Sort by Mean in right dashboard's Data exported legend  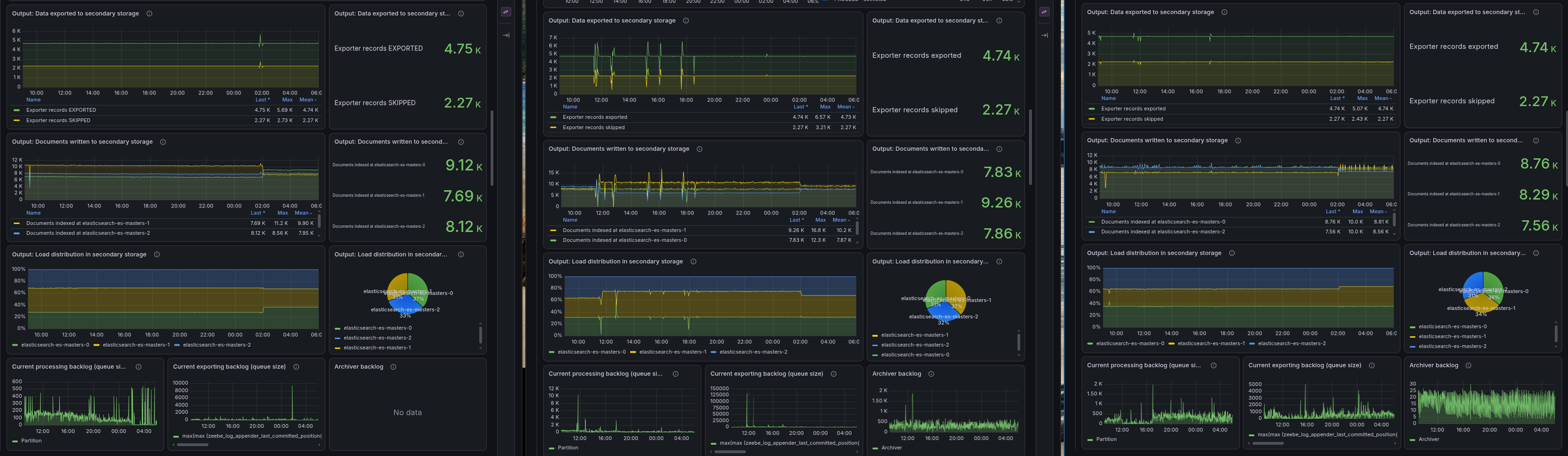pos(1383,99)
